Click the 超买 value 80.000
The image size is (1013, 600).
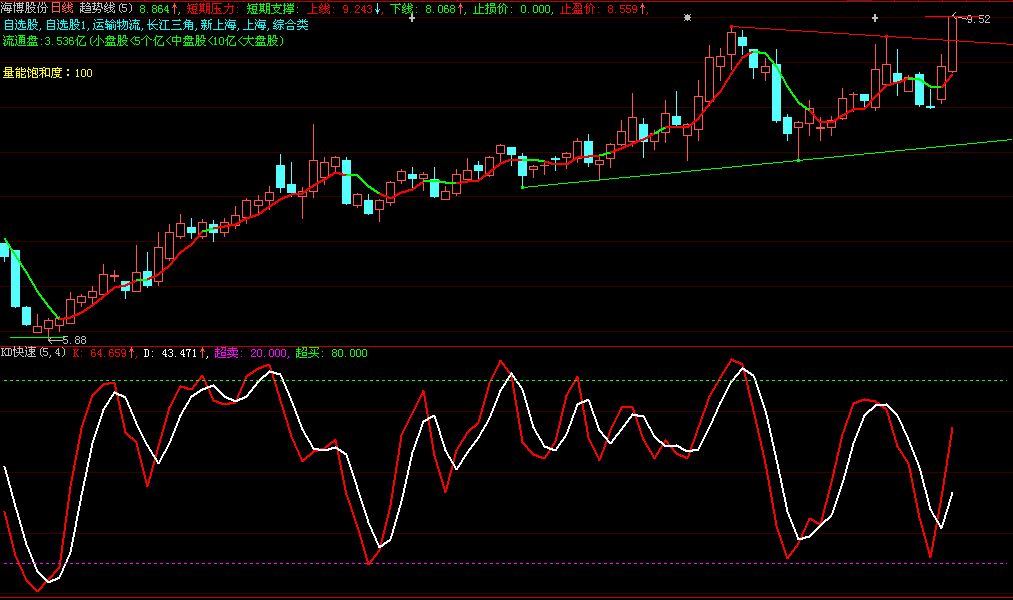tap(350, 353)
